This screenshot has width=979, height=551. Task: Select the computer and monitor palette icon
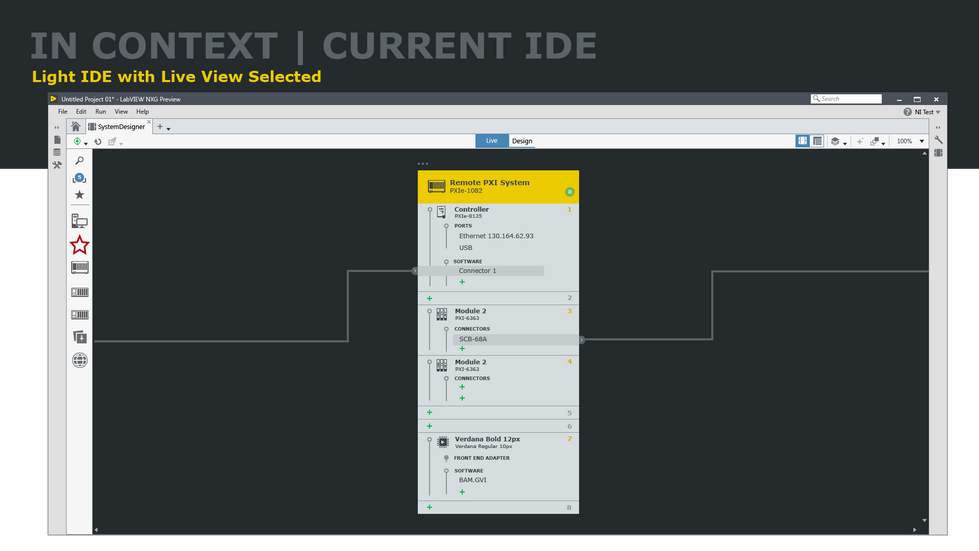click(x=79, y=221)
